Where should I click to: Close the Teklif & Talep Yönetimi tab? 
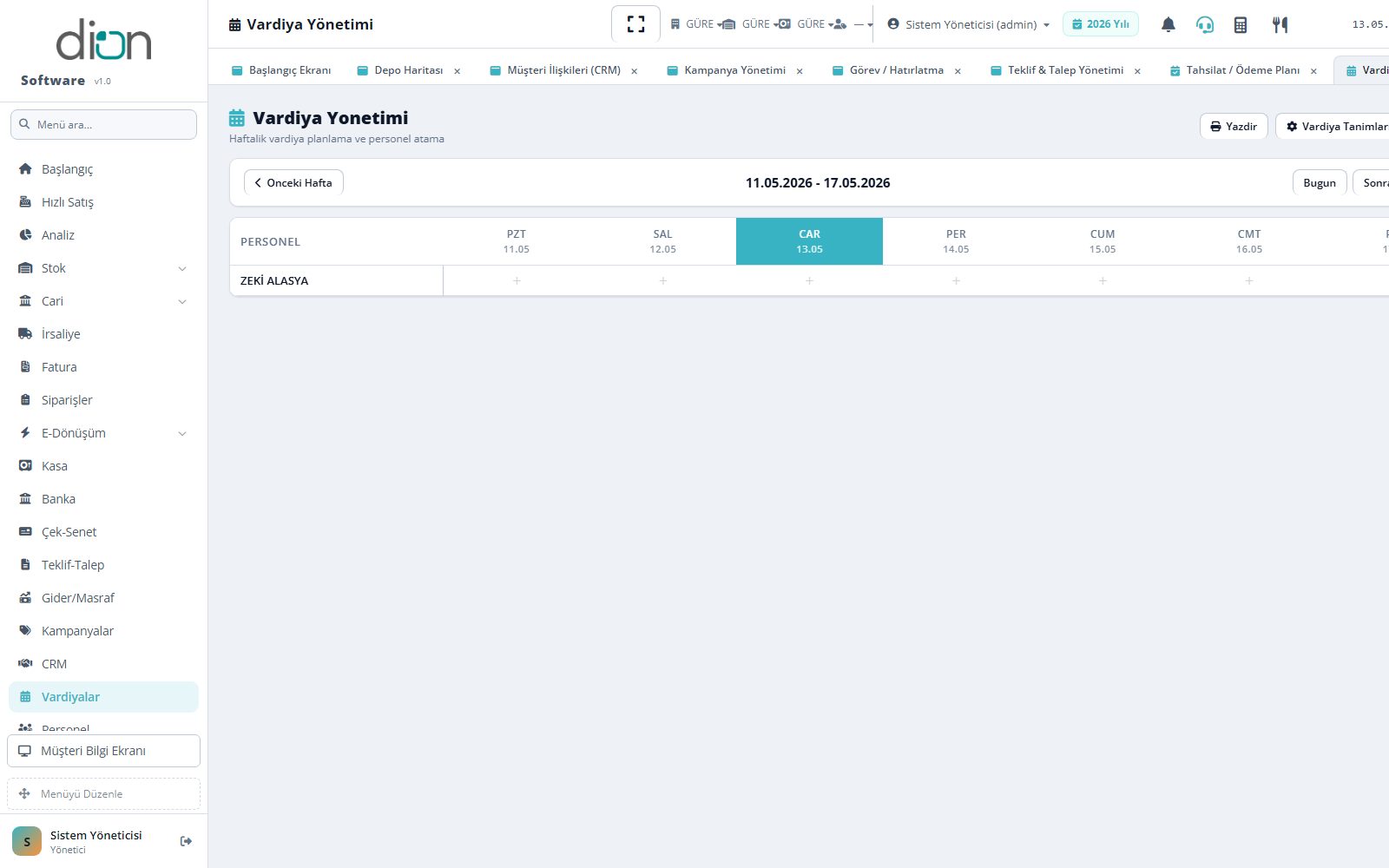(x=1137, y=71)
